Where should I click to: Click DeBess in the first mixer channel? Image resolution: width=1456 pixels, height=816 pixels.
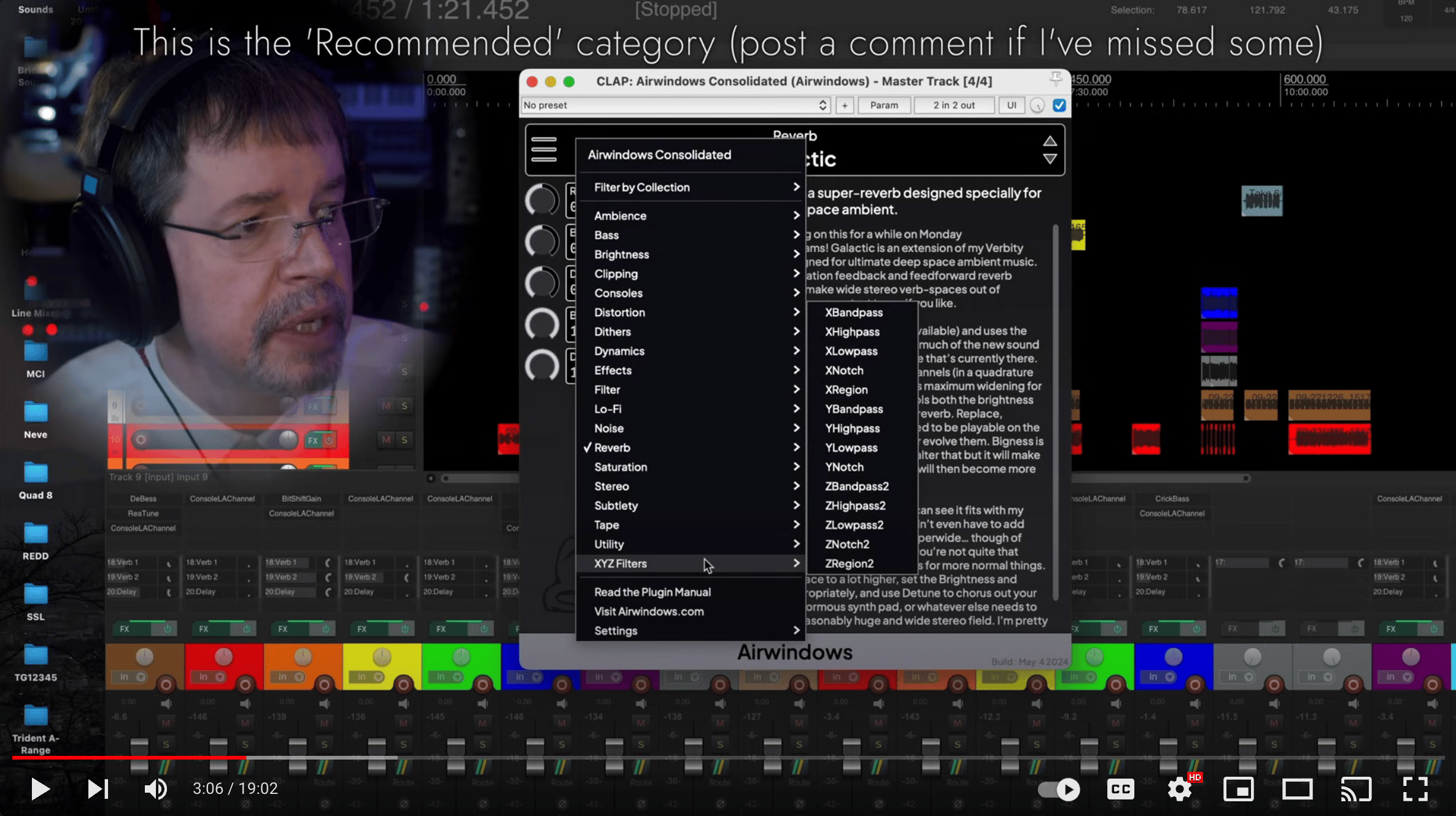(x=143, y=498)
